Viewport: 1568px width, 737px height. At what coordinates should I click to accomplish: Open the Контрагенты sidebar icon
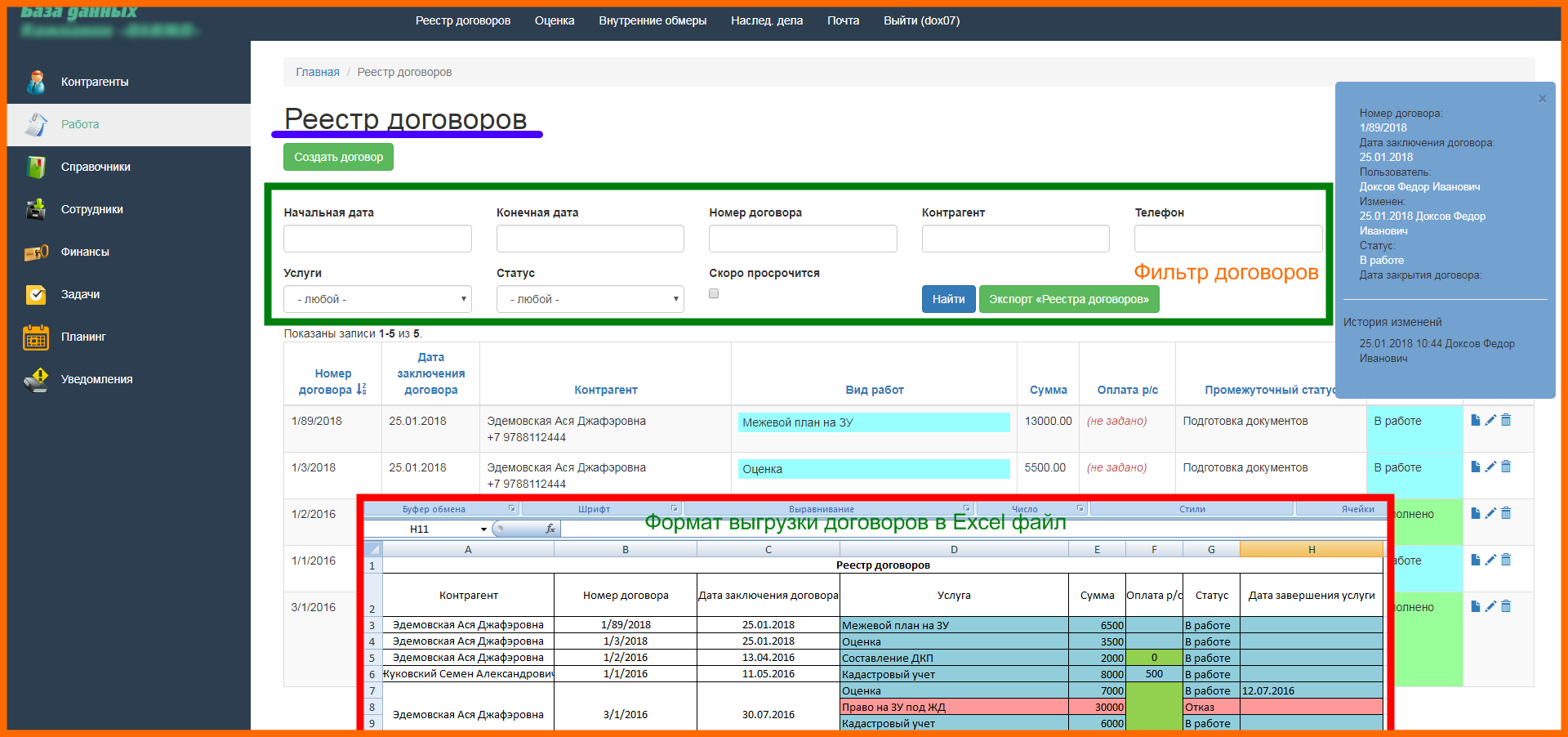pyautogui.click(x=36, y=82)
